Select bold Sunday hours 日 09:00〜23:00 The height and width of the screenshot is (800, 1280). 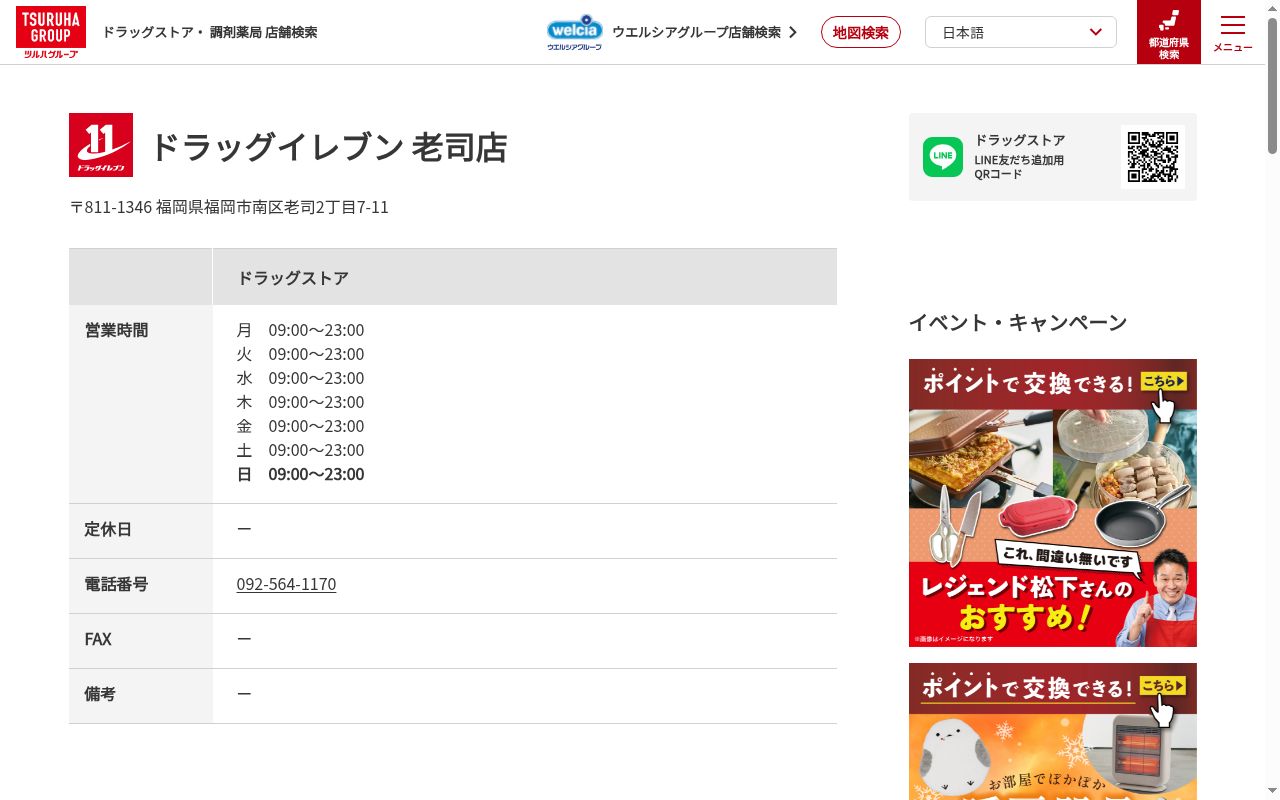click(300, 474)
